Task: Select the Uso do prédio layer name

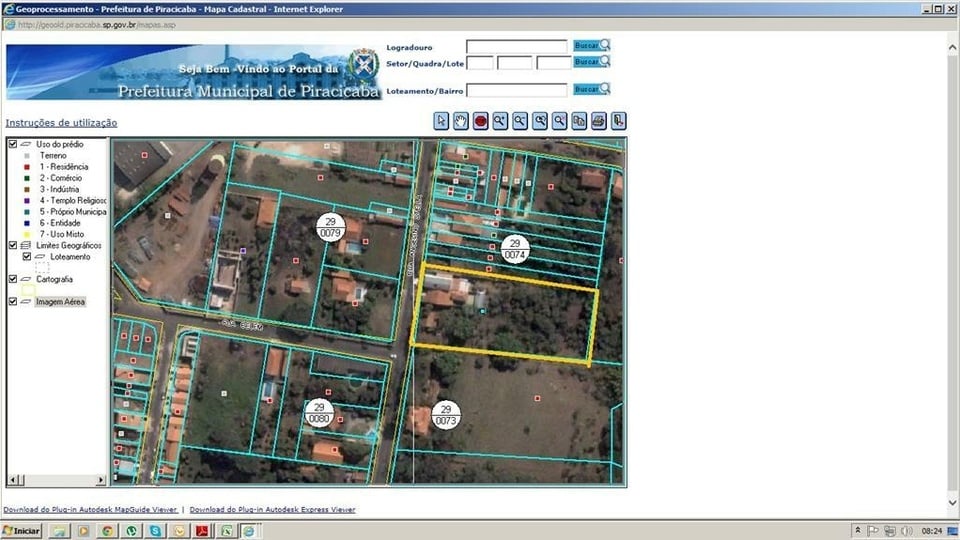Action: pyautogui.click(x=59, y=144)
